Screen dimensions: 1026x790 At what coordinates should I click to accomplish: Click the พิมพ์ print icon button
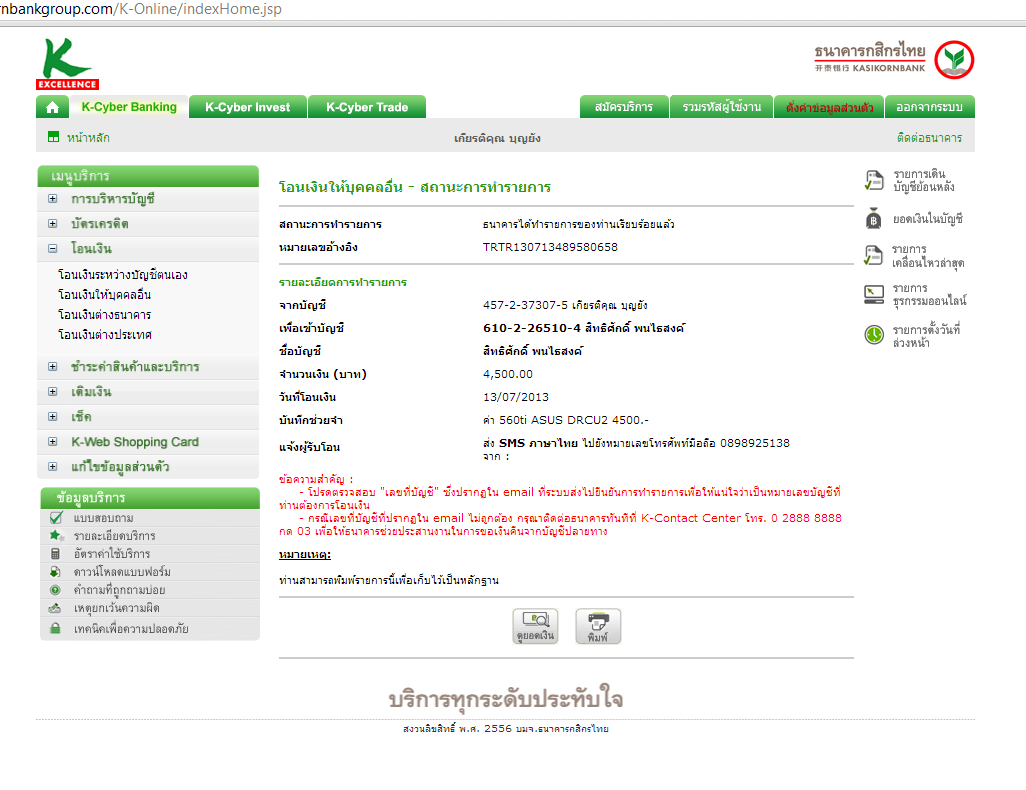[598, 626]
